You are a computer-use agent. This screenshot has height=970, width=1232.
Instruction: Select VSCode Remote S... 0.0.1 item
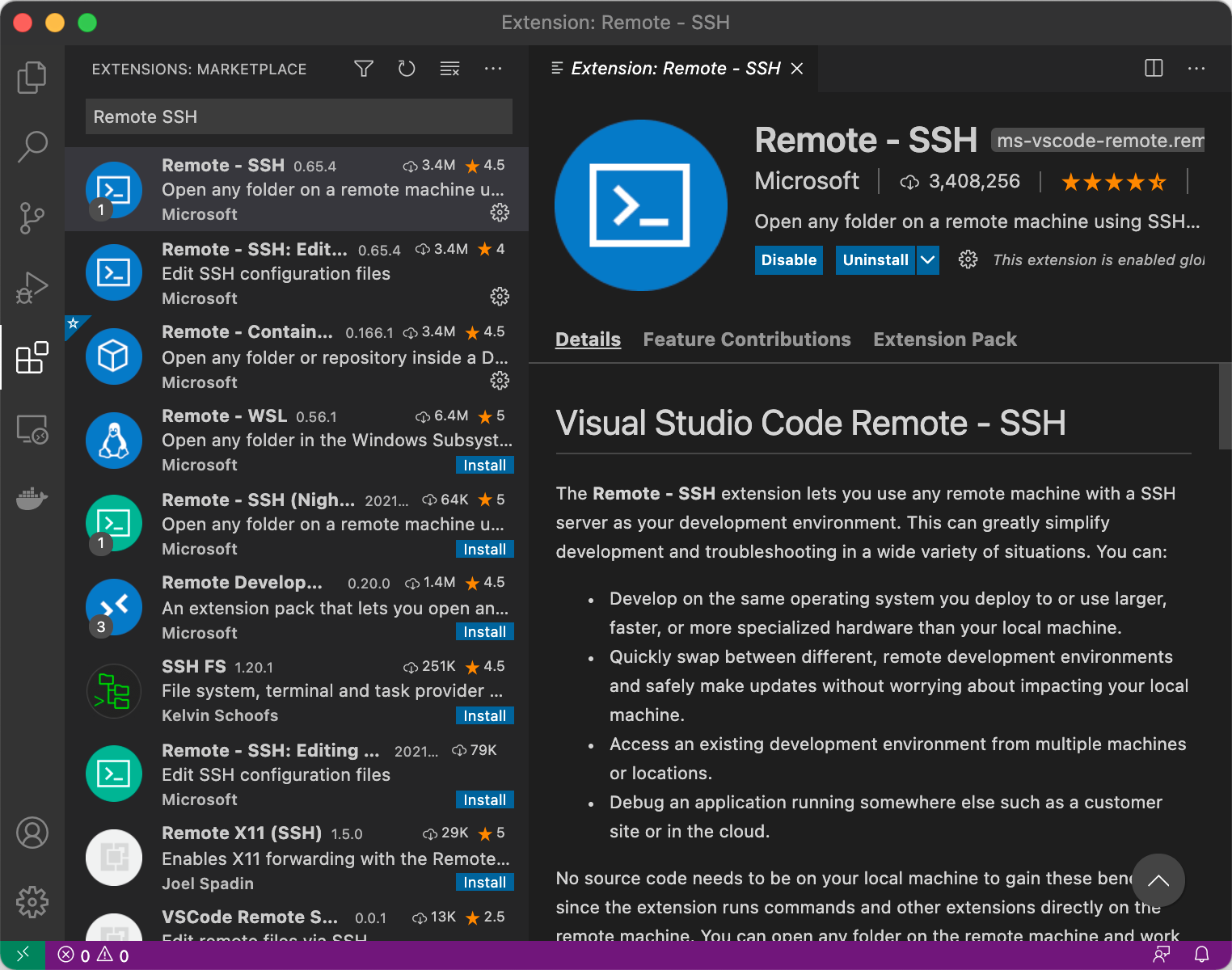pos(297,921)
